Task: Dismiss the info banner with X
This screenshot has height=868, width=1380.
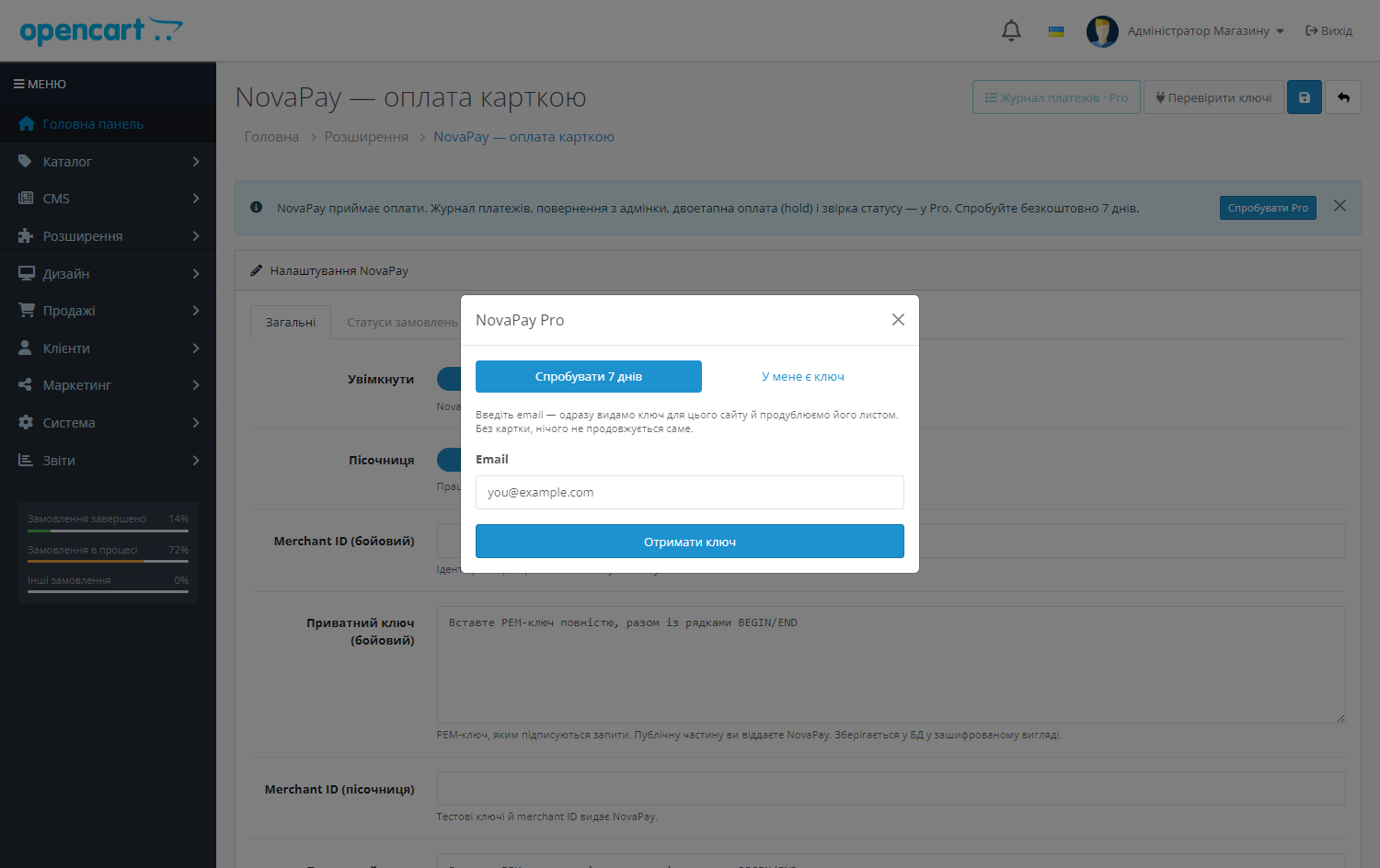Action: pos(1340,206)
